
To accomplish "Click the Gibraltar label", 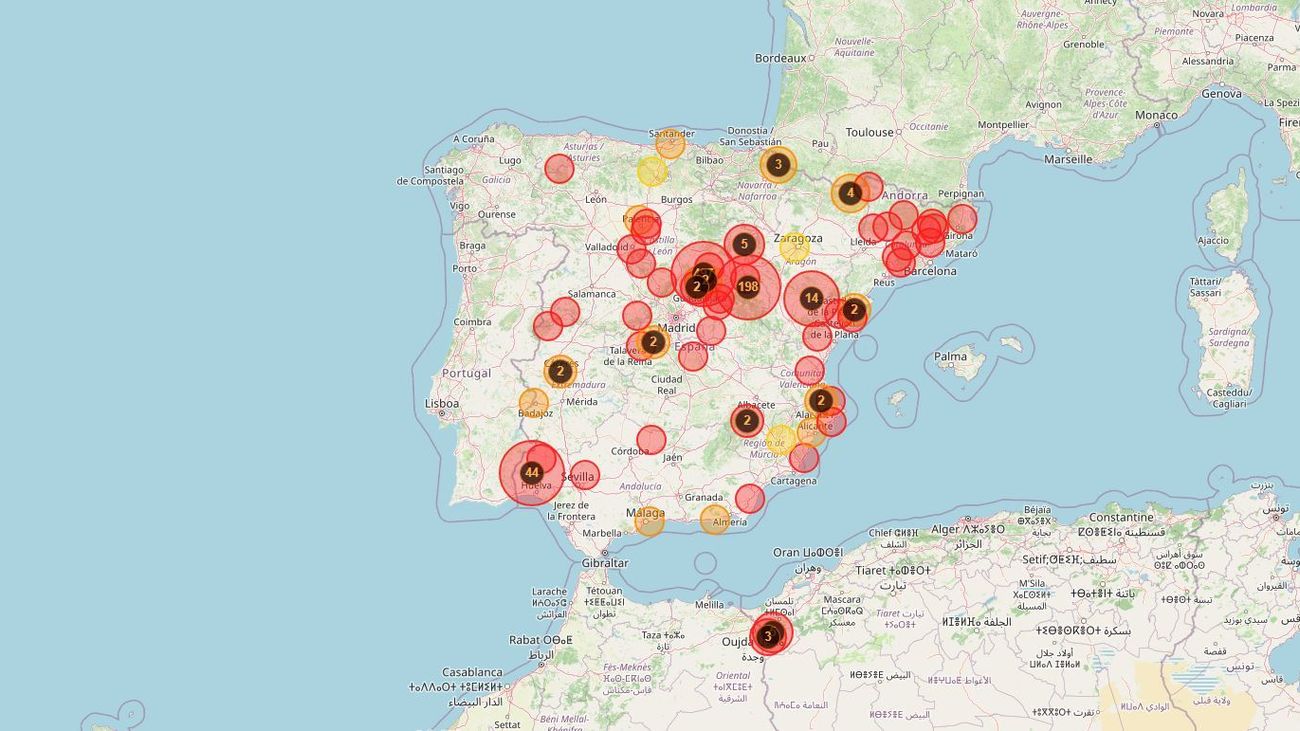I will [x=605, y=563].
